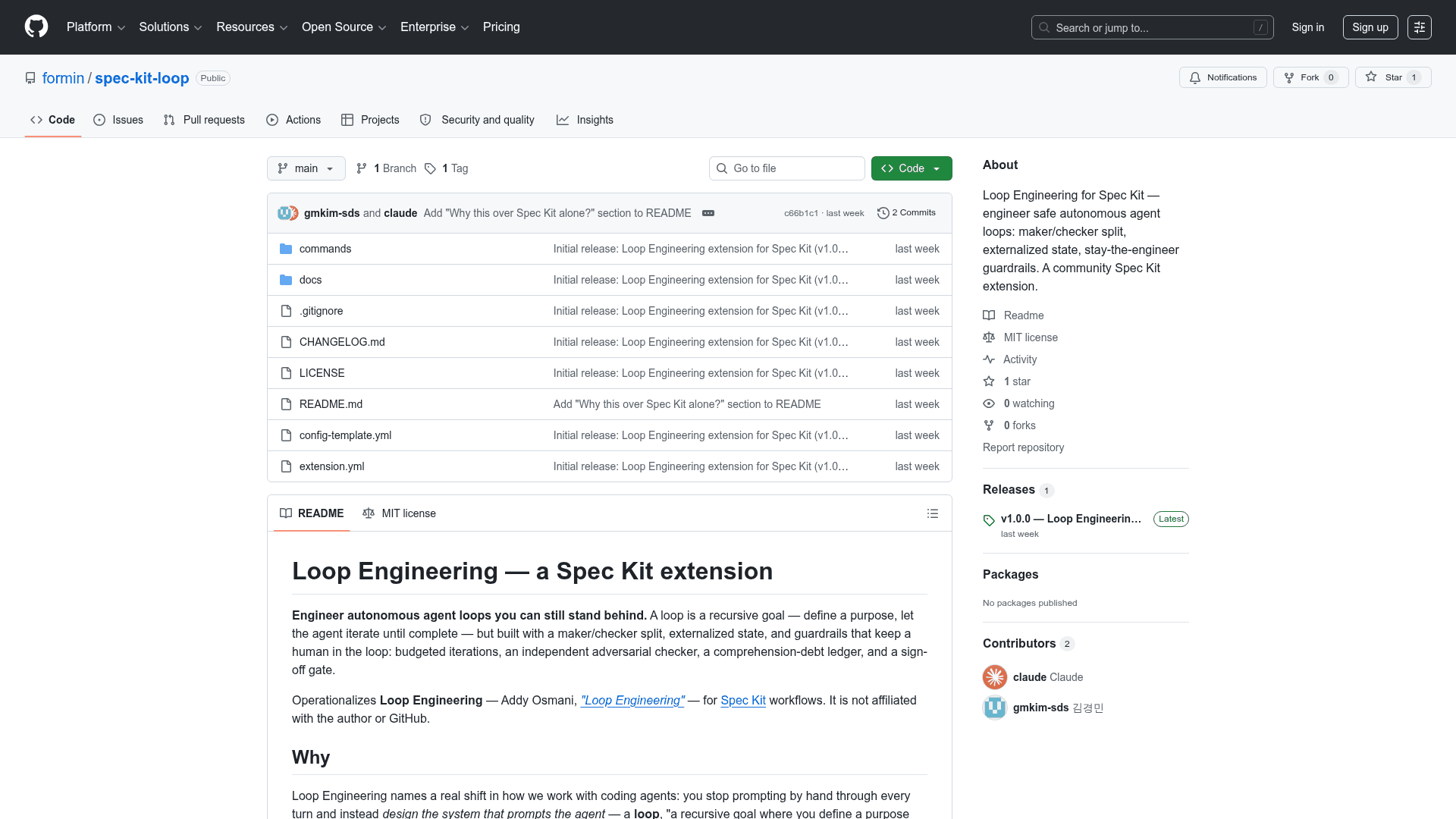Viewport: 1456px width, 819px height.
Task: Open the "Loop Engineering" article link
Action: click(632, 701)
